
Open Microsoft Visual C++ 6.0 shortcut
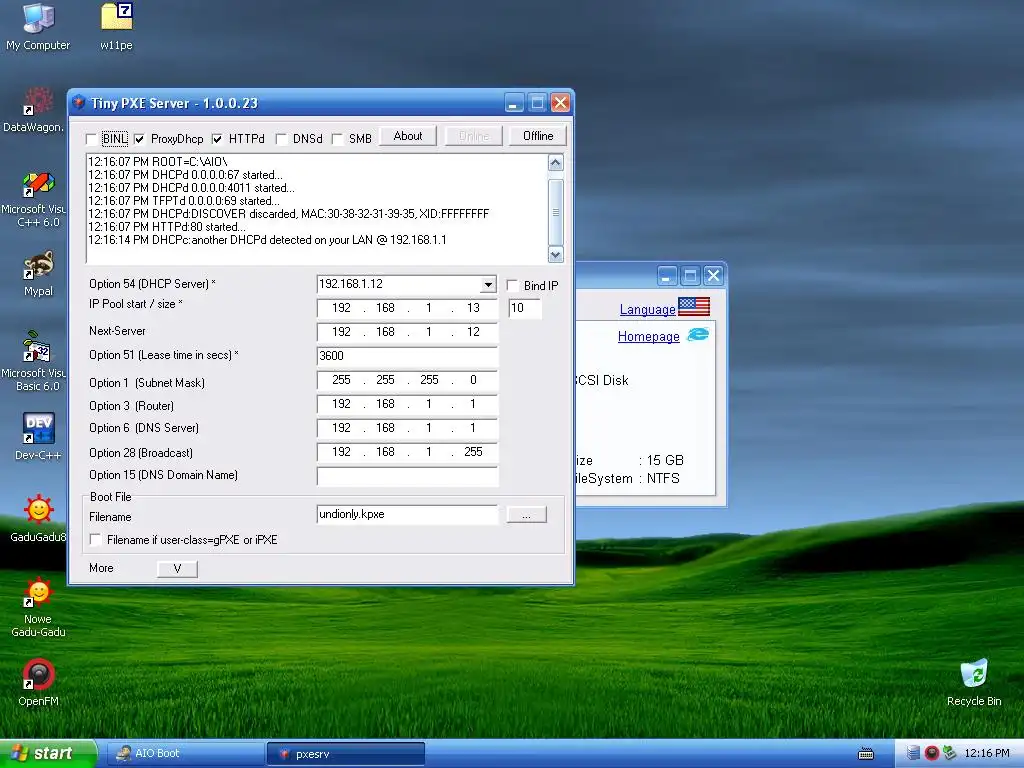click(x=37, y=199)
